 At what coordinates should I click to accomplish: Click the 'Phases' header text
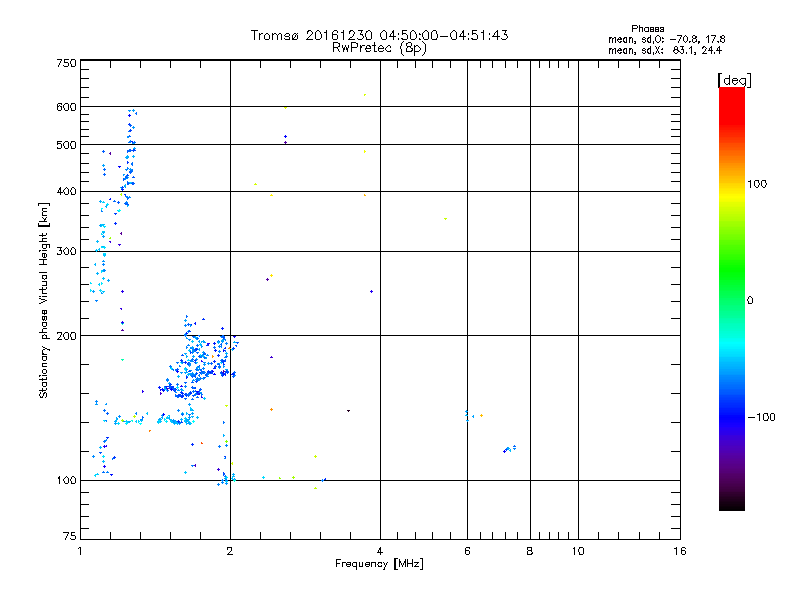tap(647, 29)
